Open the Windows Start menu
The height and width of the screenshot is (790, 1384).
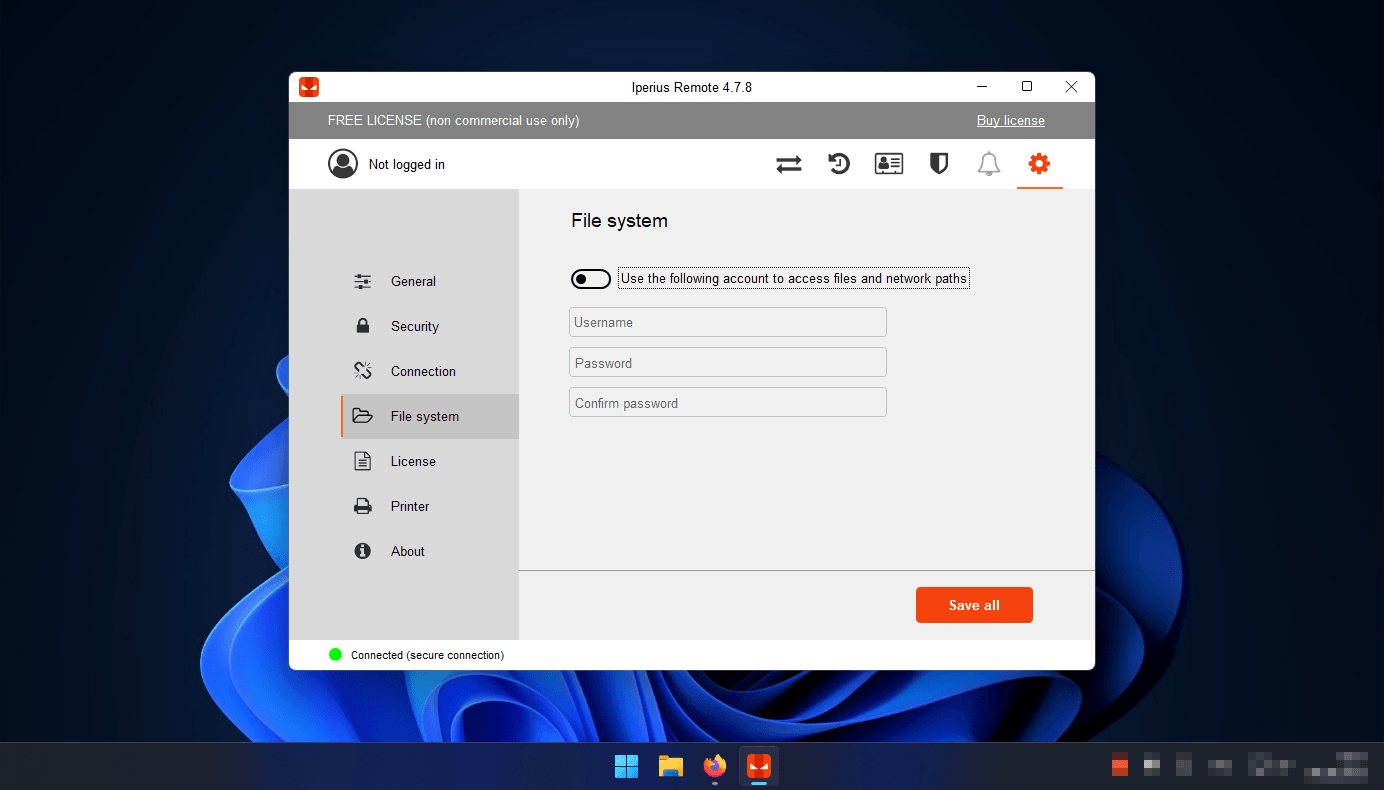627,767
